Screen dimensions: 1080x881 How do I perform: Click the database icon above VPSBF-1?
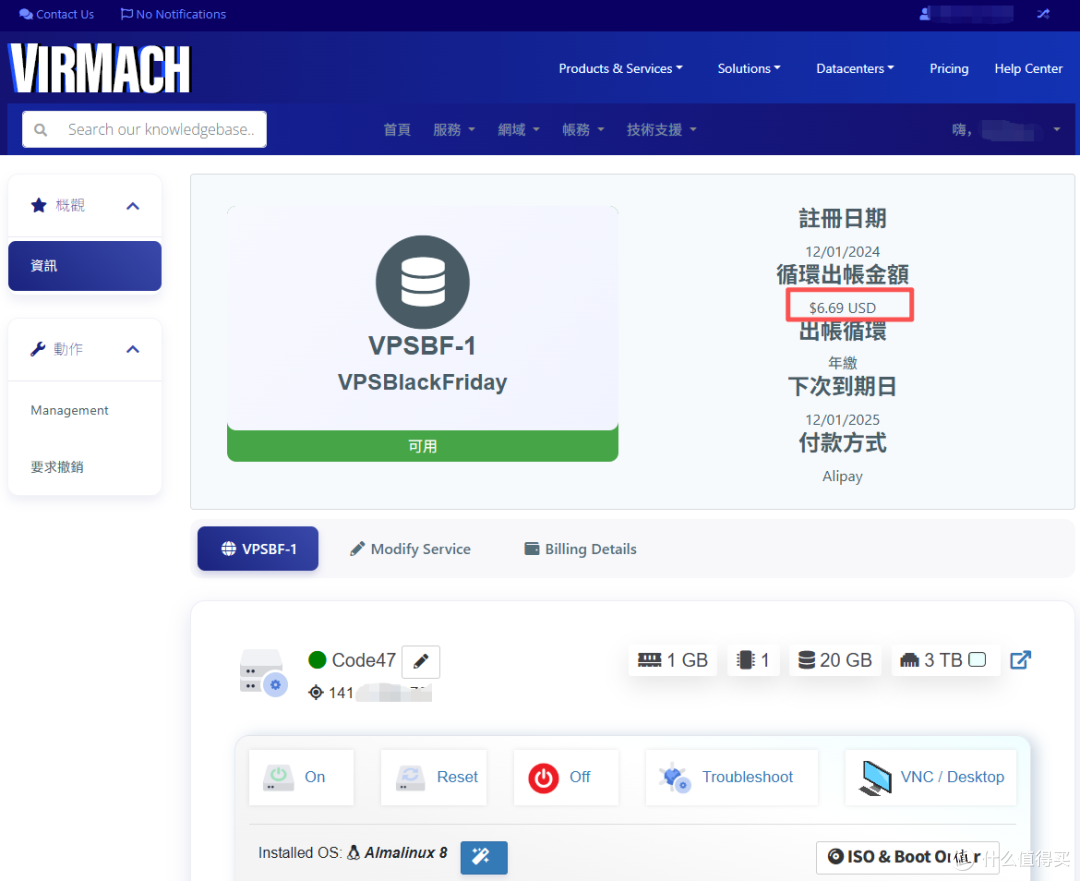click(x=422, y=282)
